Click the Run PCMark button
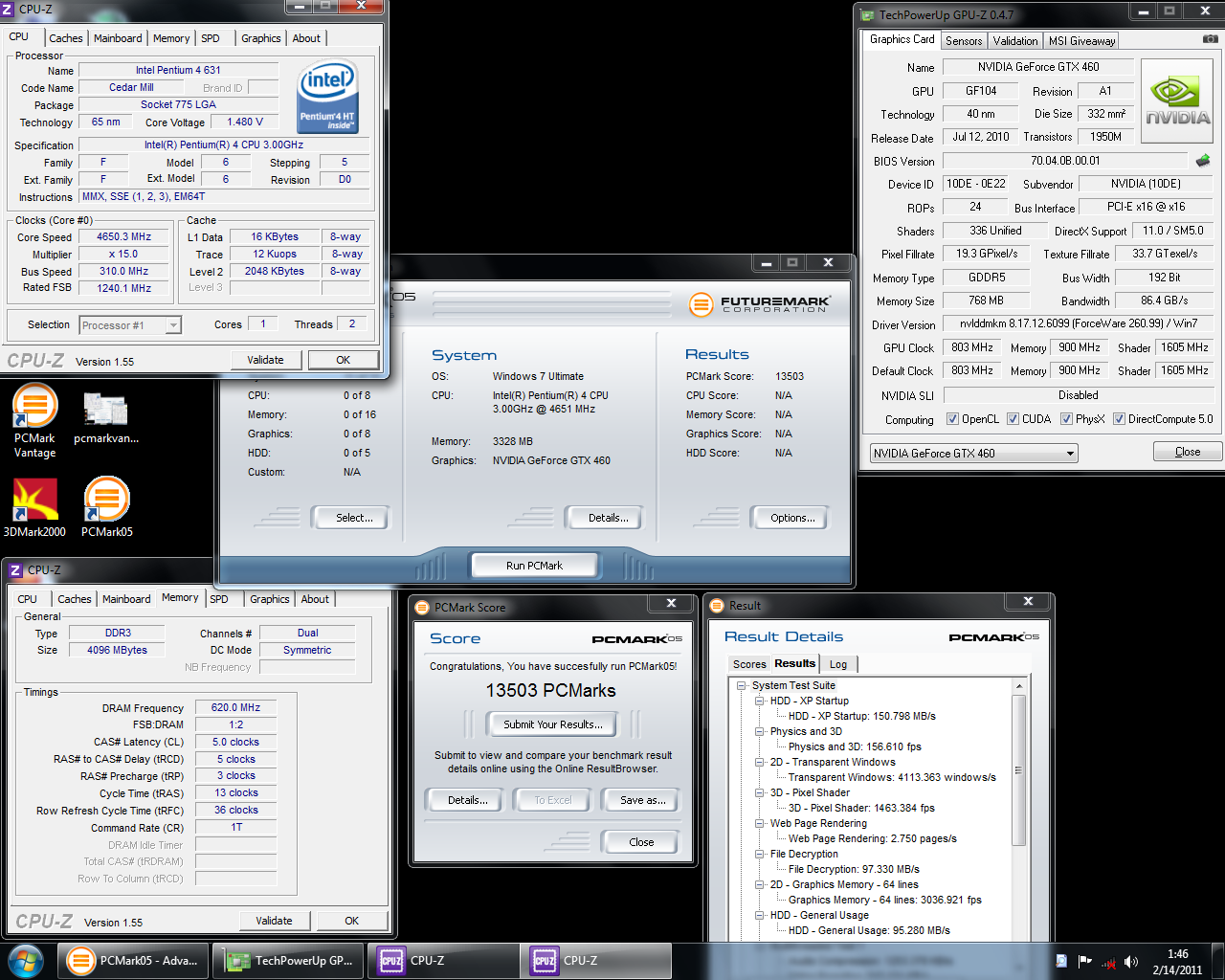The width and height of the screenshot is (1225, 980). 534,566
